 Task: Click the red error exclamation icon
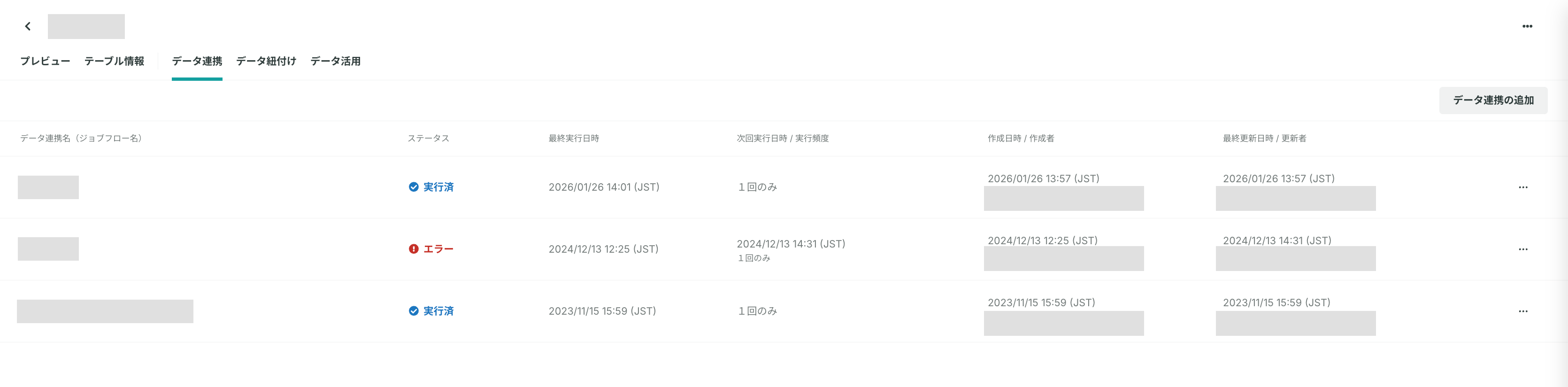click(413, 249)
